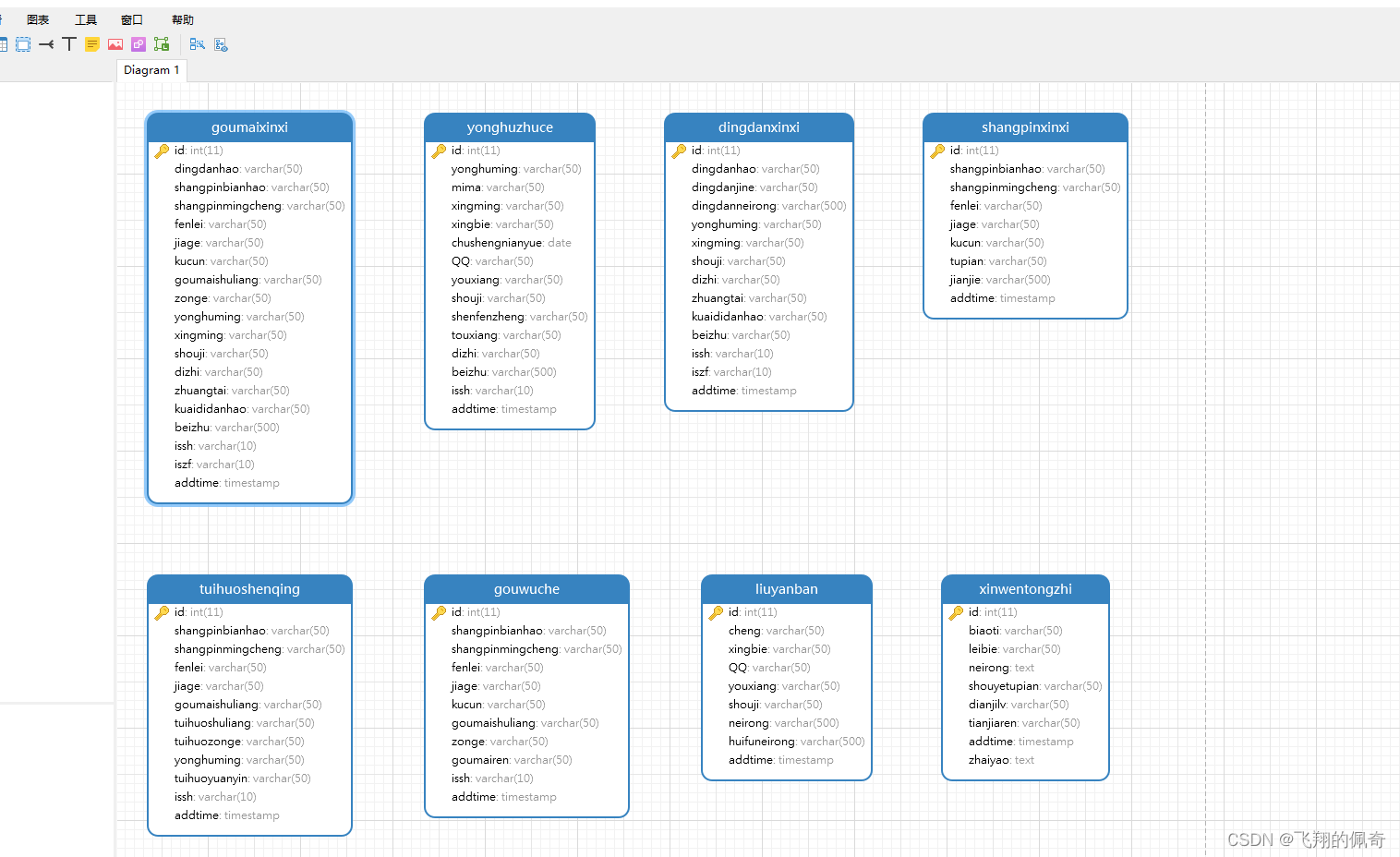Select the yellow note tool
1400x857 pixels.
coord(92,44)
